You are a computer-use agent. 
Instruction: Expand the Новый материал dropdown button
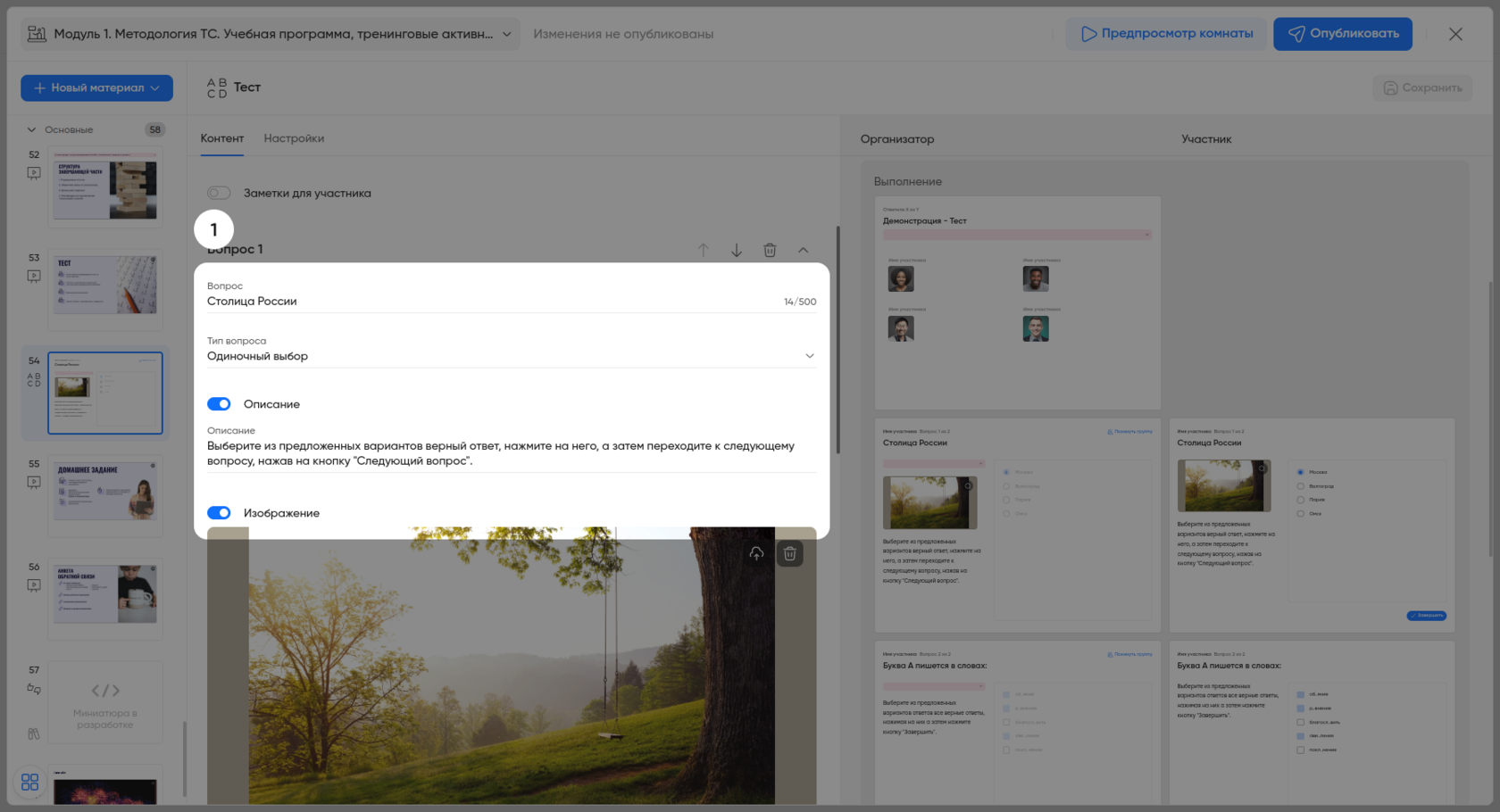(96, 87)
